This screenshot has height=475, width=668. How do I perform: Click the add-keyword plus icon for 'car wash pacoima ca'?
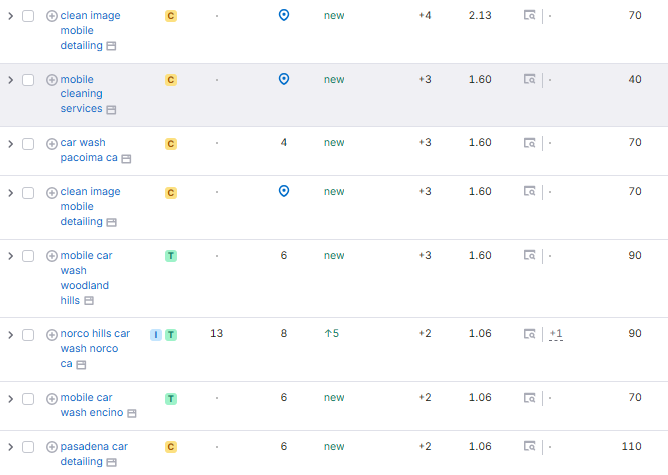pos(52,143)
